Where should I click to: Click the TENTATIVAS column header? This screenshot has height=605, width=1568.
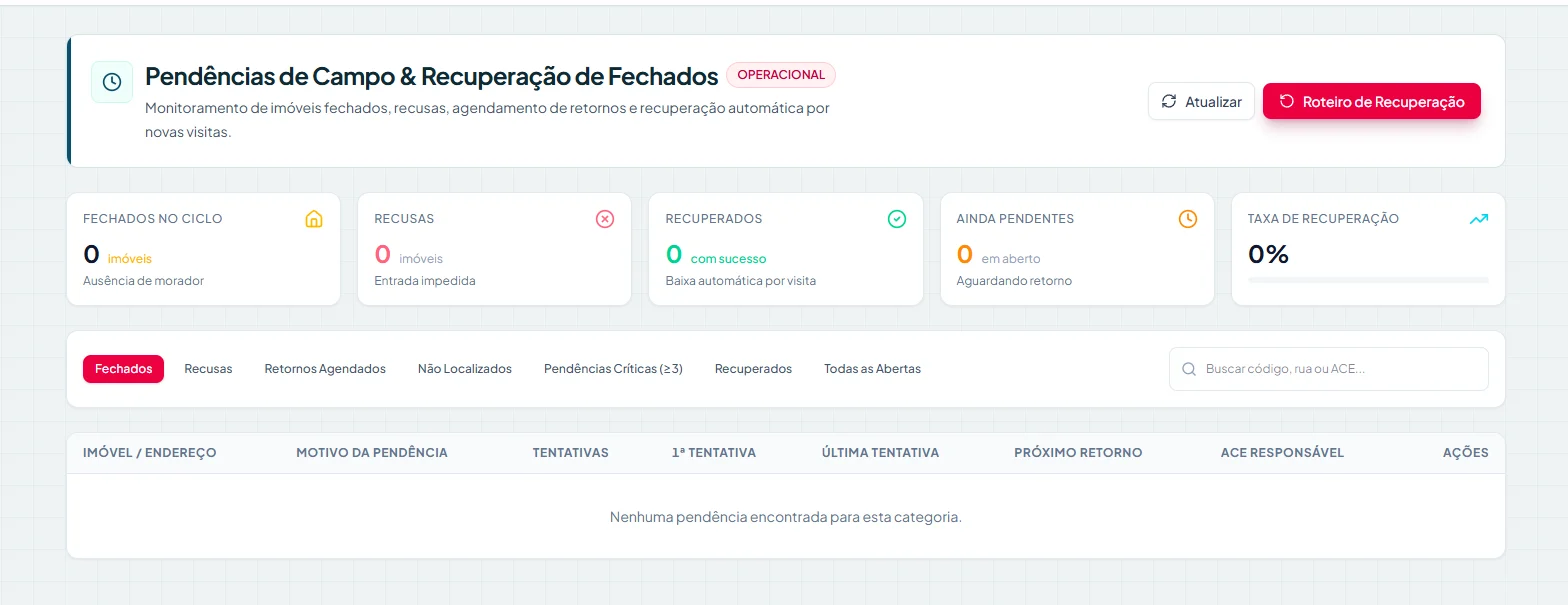[x=570, y=453]
